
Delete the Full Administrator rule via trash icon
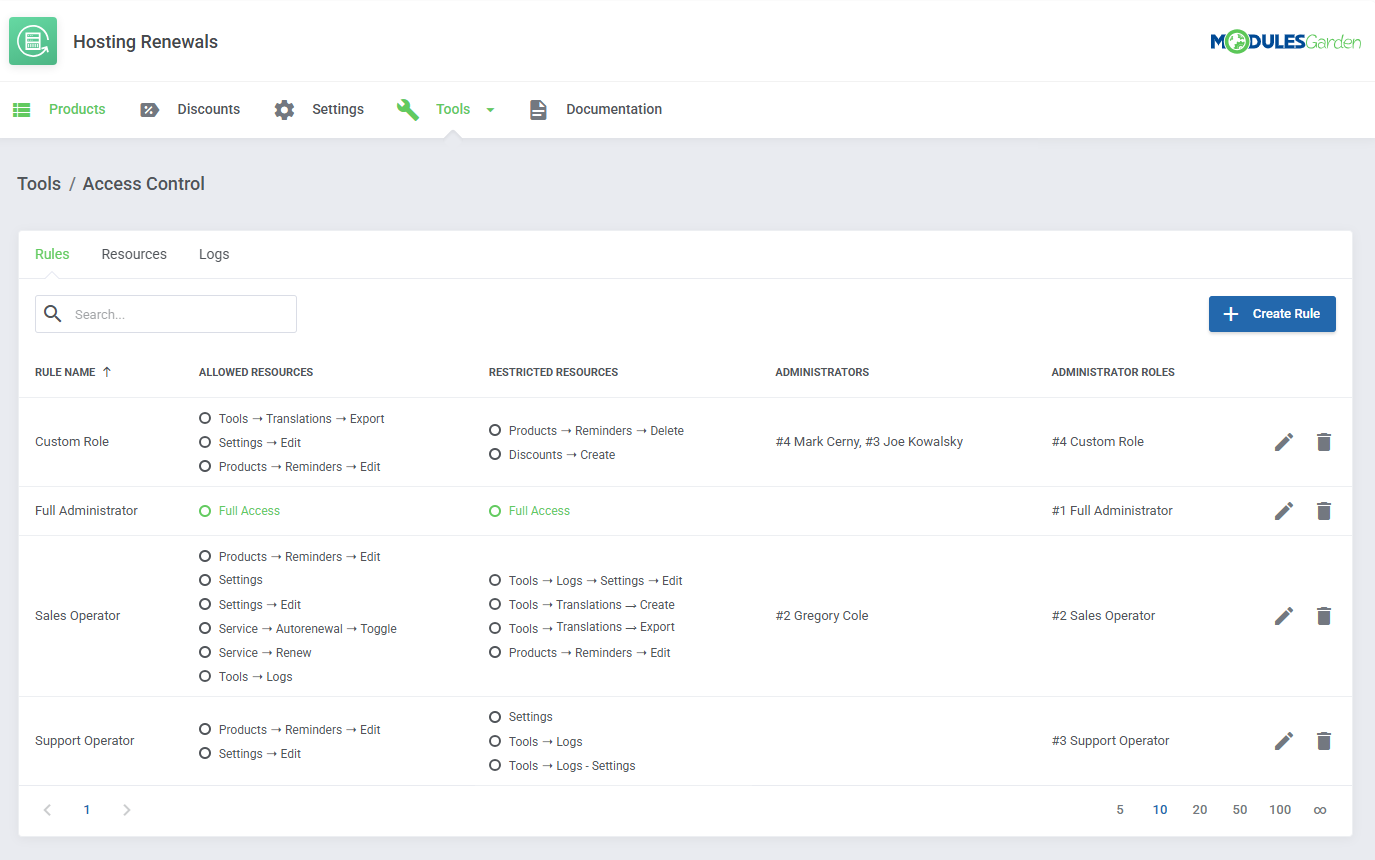1324,510
